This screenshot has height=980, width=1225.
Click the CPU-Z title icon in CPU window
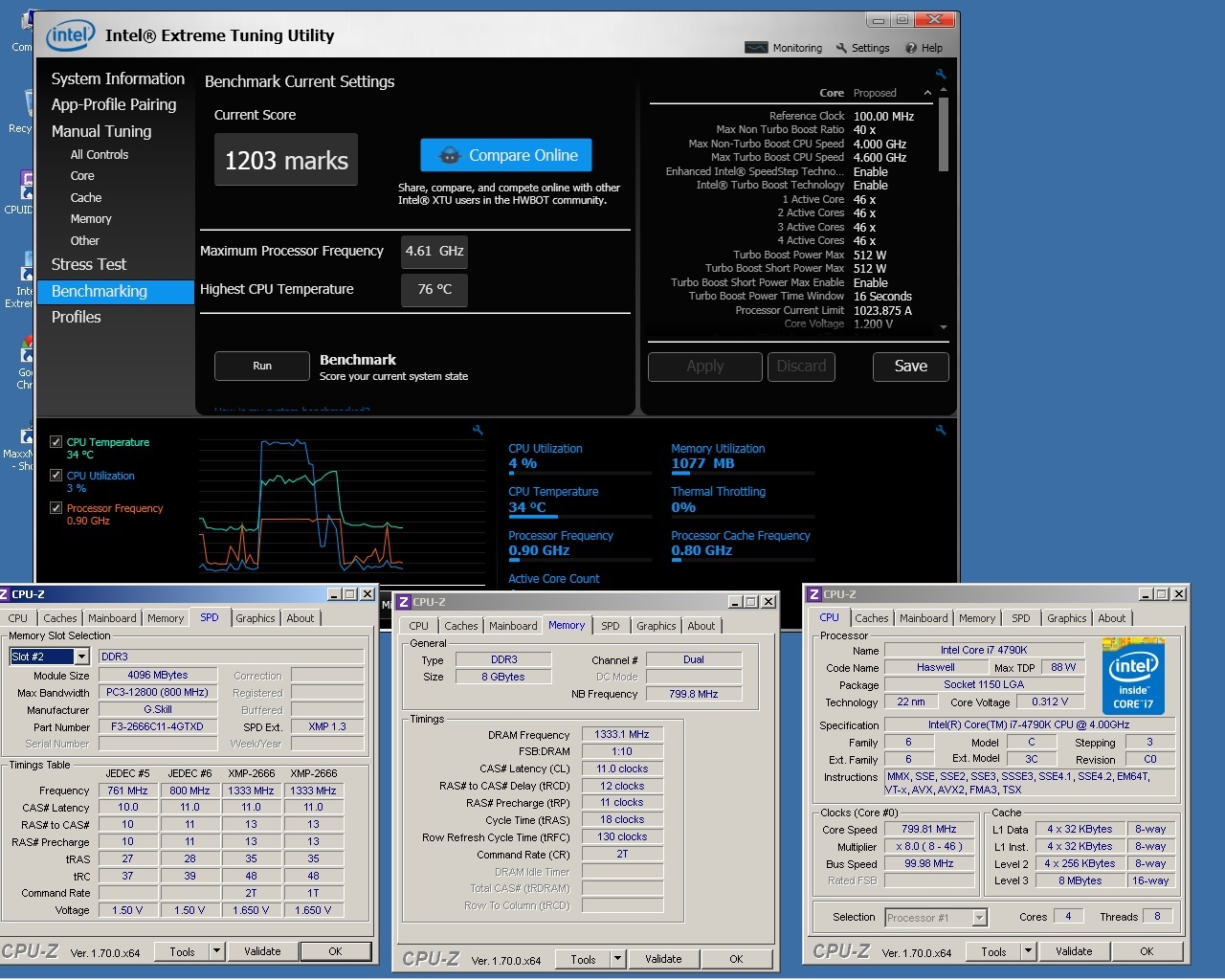click(x=814, y=594)
